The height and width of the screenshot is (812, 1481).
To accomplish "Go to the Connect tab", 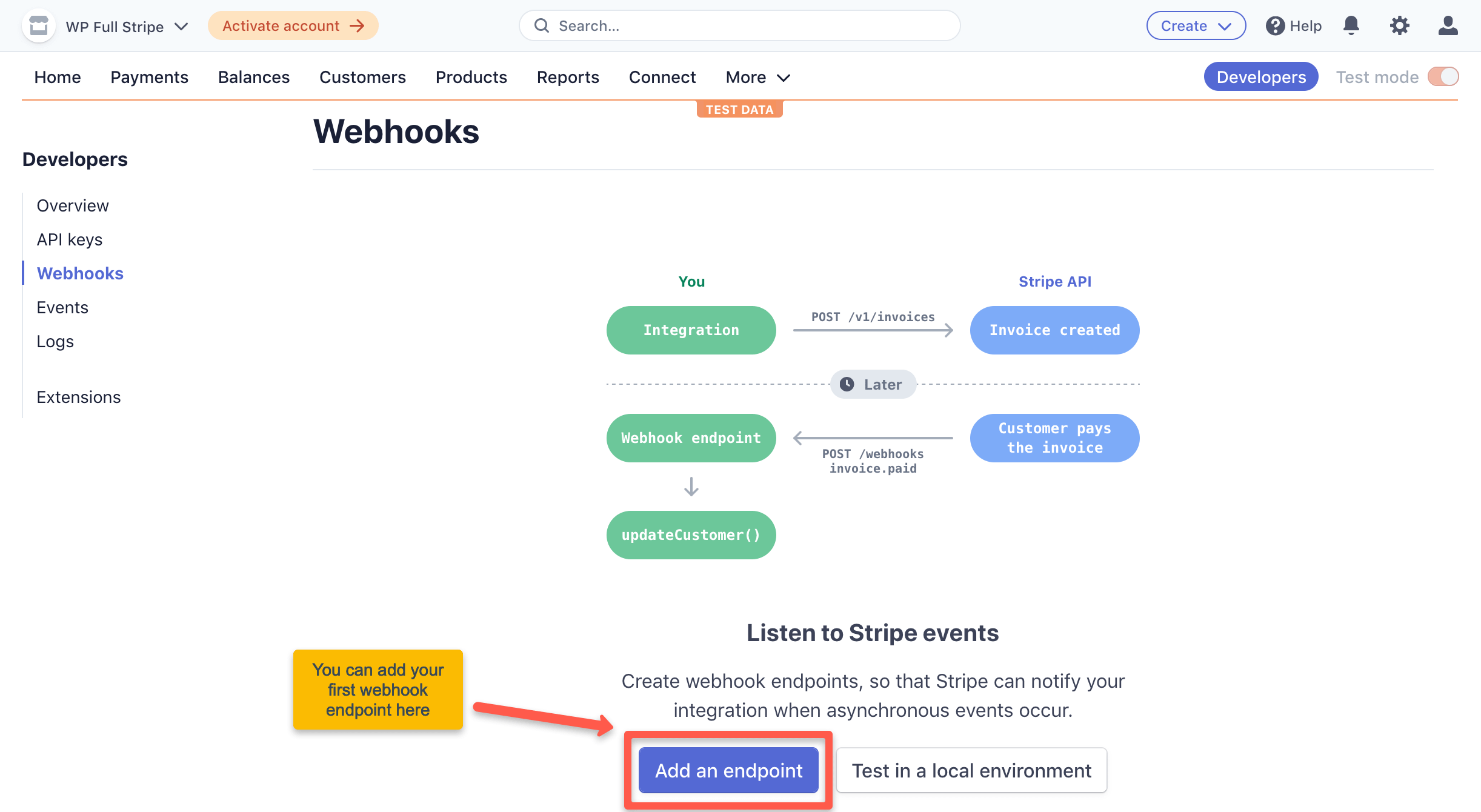I will click(662, 77).
